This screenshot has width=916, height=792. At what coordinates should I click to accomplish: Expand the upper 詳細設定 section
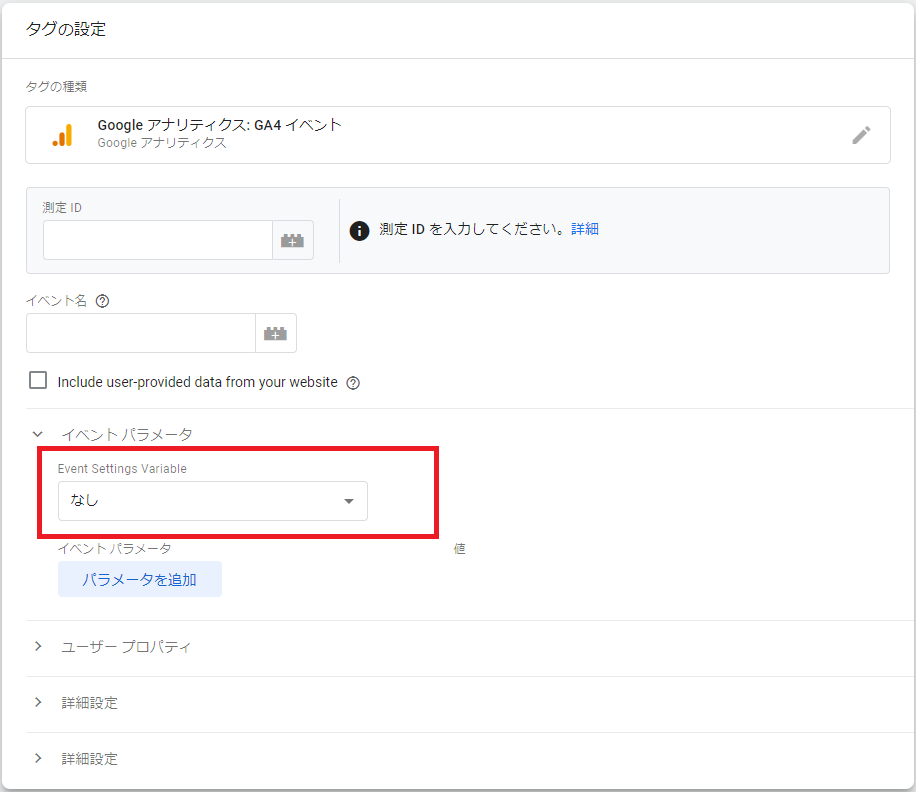click(38, 703)
